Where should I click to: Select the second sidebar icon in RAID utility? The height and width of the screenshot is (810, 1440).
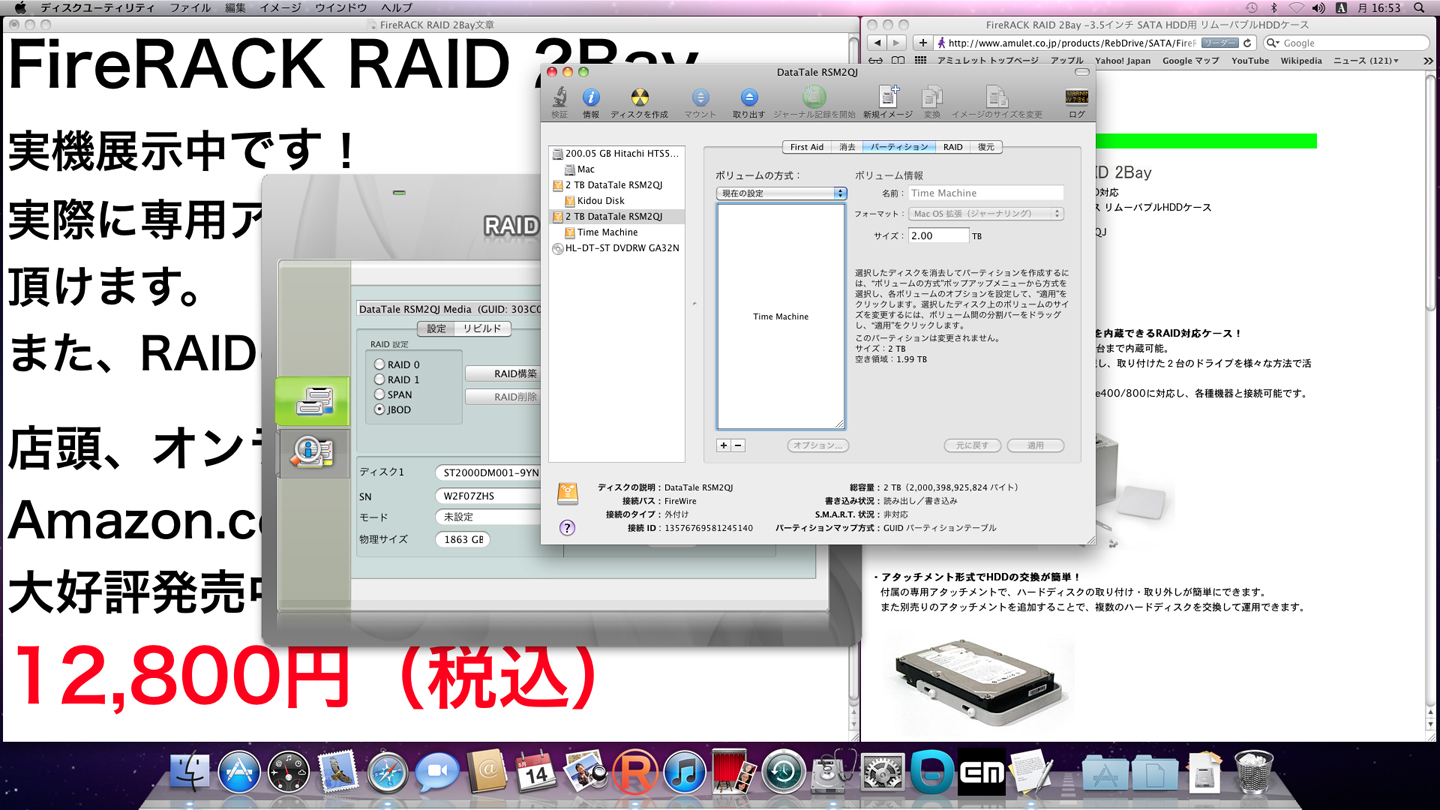[x=312, y=452]
